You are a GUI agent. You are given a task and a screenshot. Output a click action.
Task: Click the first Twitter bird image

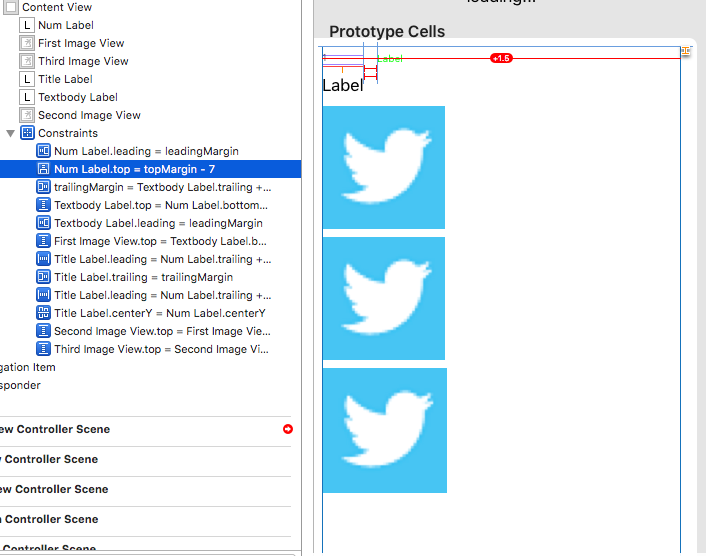coord(384,167)
